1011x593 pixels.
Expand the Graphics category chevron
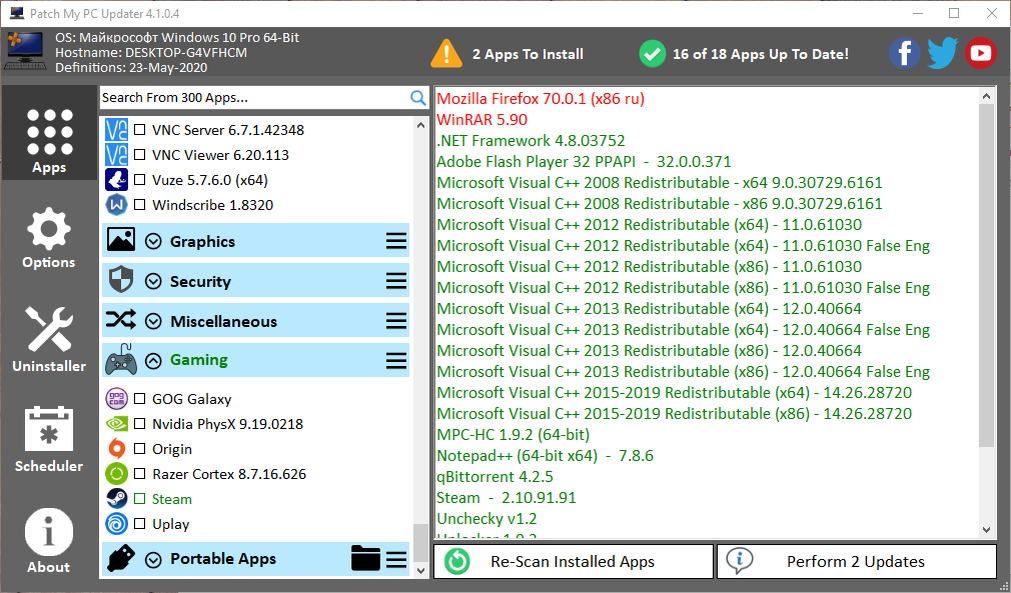click(153, 242)
